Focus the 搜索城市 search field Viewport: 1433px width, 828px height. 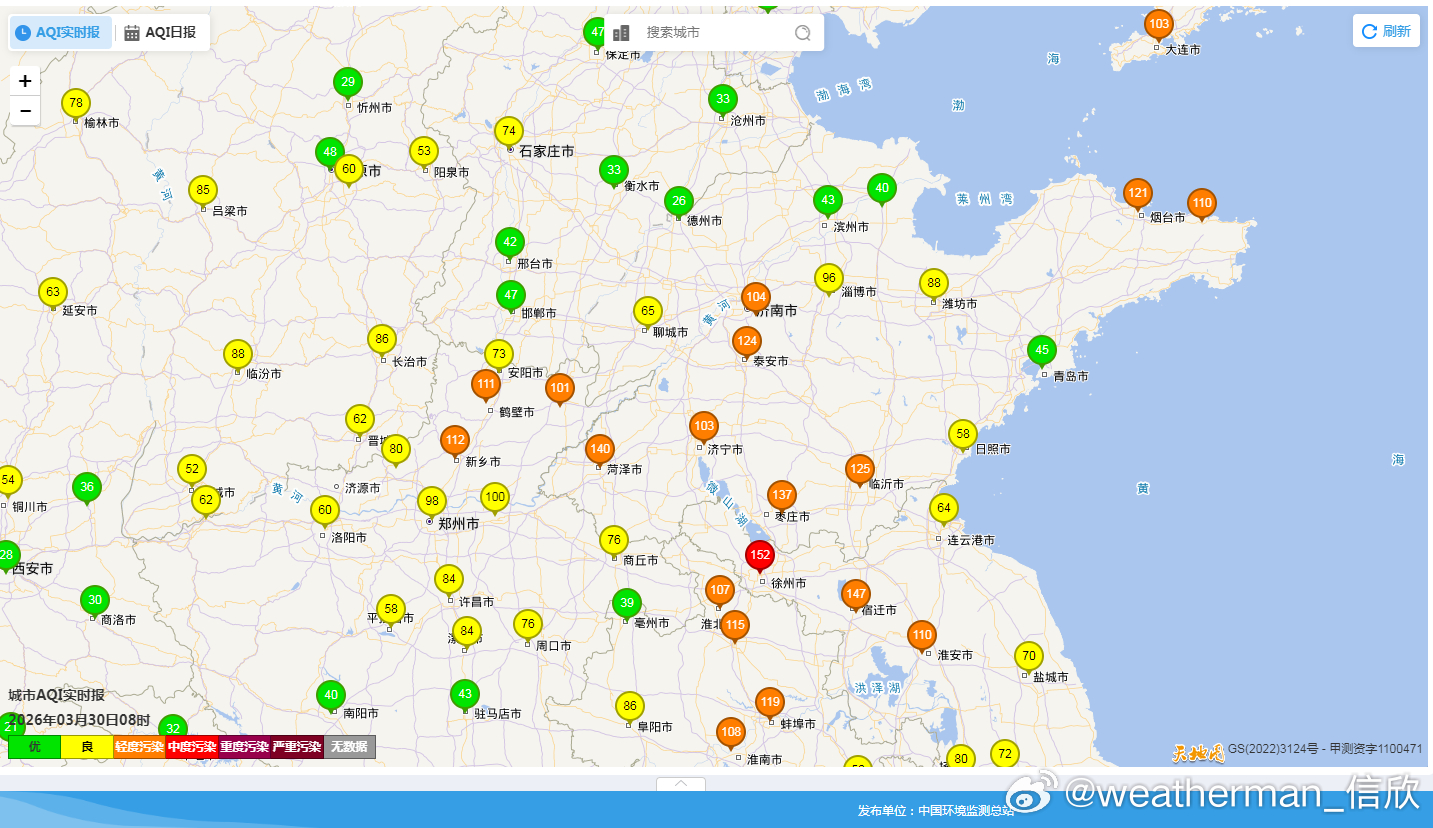(x=714, y=33)
